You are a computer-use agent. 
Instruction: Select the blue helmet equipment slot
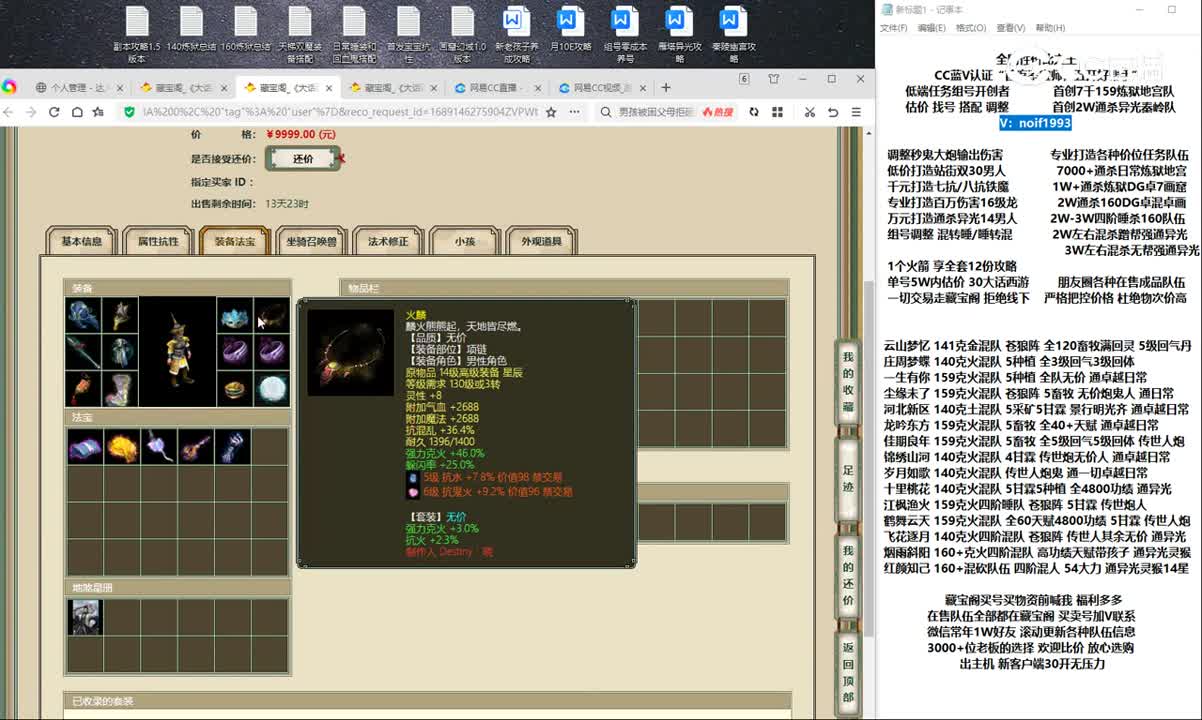click(84, 315)
